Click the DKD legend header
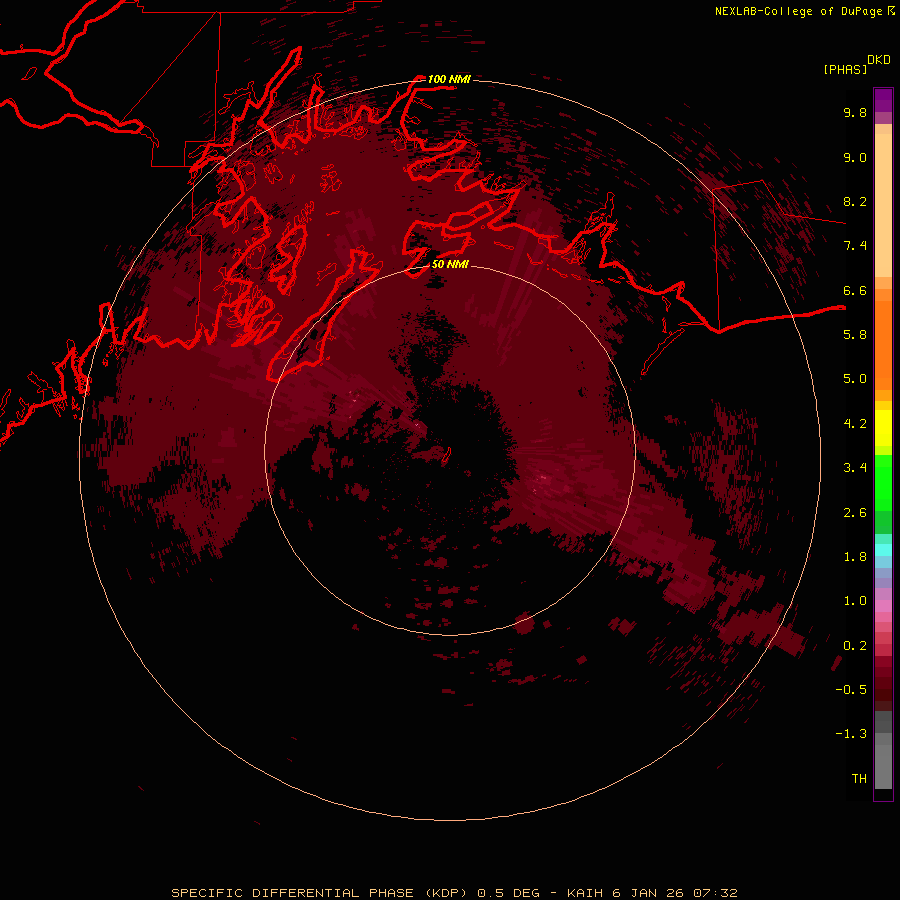The image size is (900, 900). coord(879,60)
